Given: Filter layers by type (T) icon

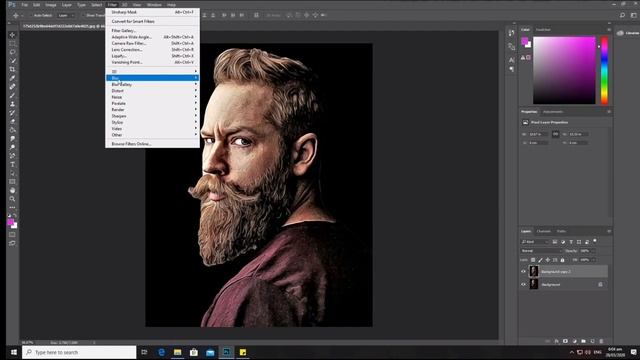Looking at the screenshot, I should coord(571,242).
